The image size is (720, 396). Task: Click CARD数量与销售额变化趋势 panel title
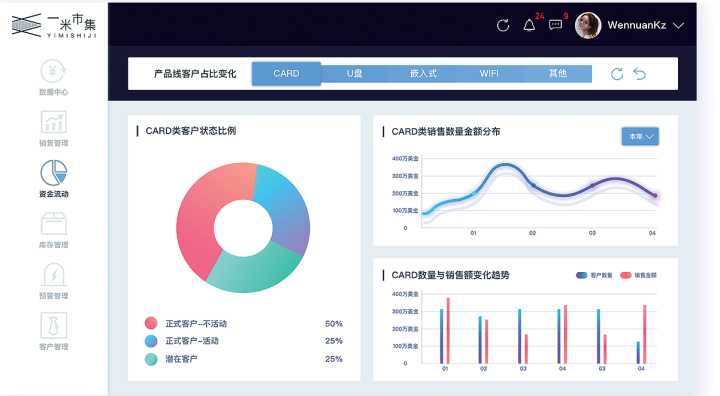450,275
